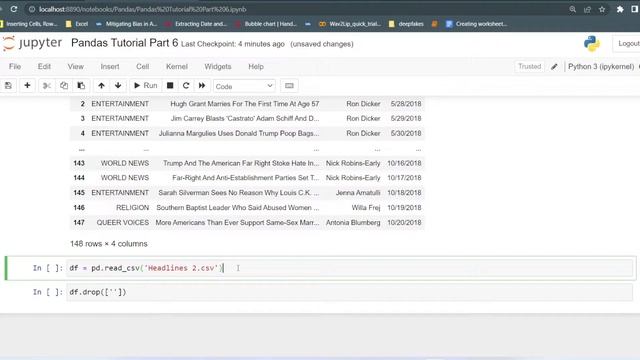Click 'Far-Right And Anti-Establishment' headline
The height and width of the screenshot is (360, 640).
pos(246,178)
